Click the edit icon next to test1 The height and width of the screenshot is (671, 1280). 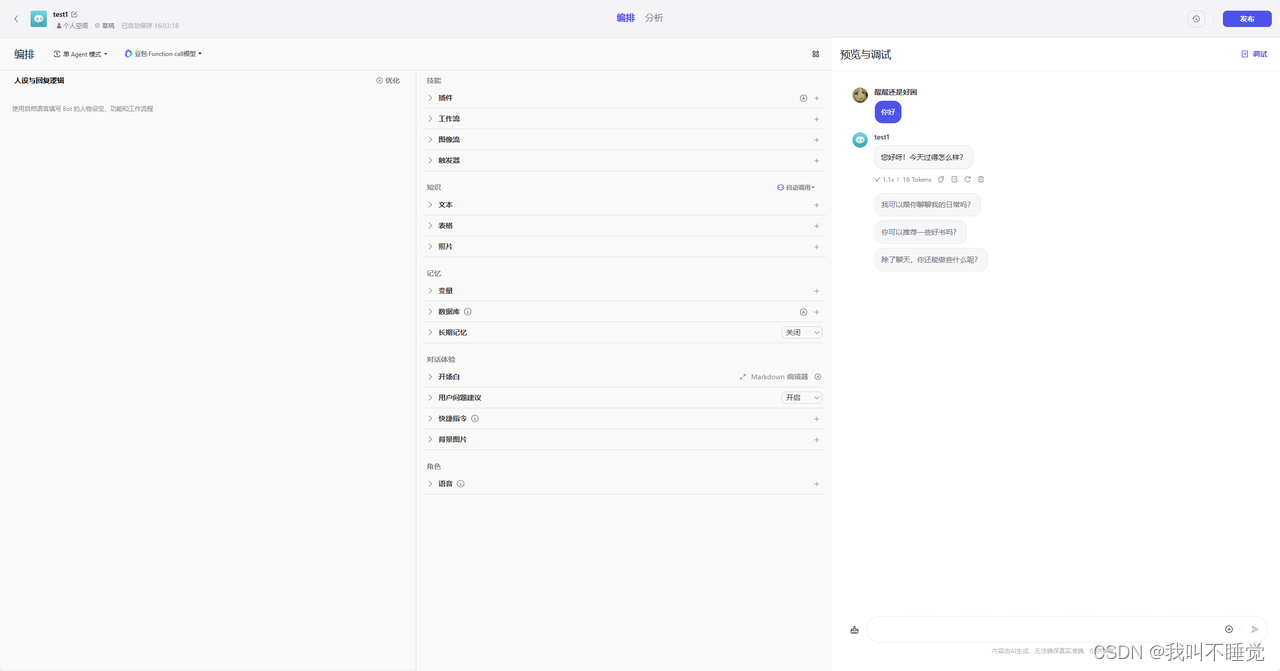click(74, 14)
